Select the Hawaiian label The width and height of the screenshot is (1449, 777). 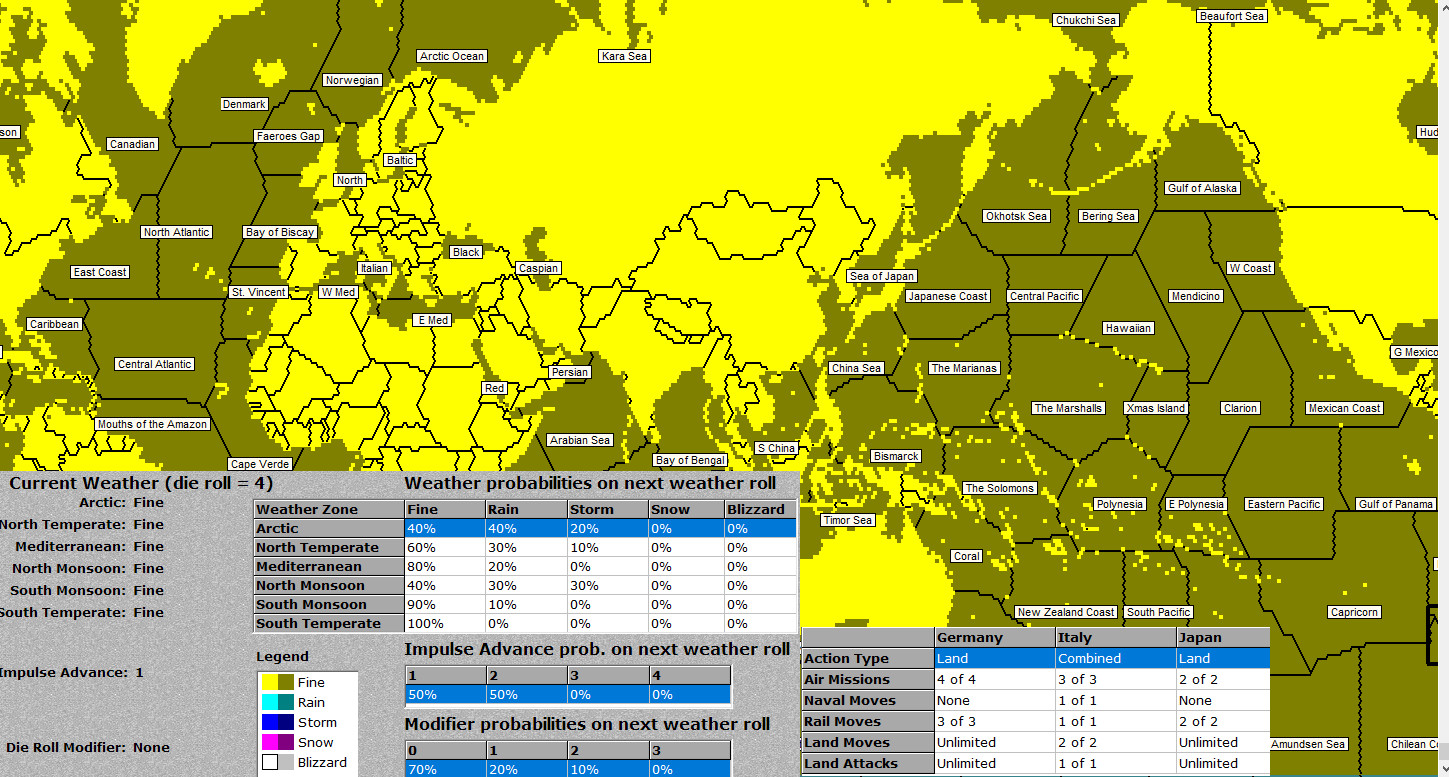click(x=1129, y=328)
